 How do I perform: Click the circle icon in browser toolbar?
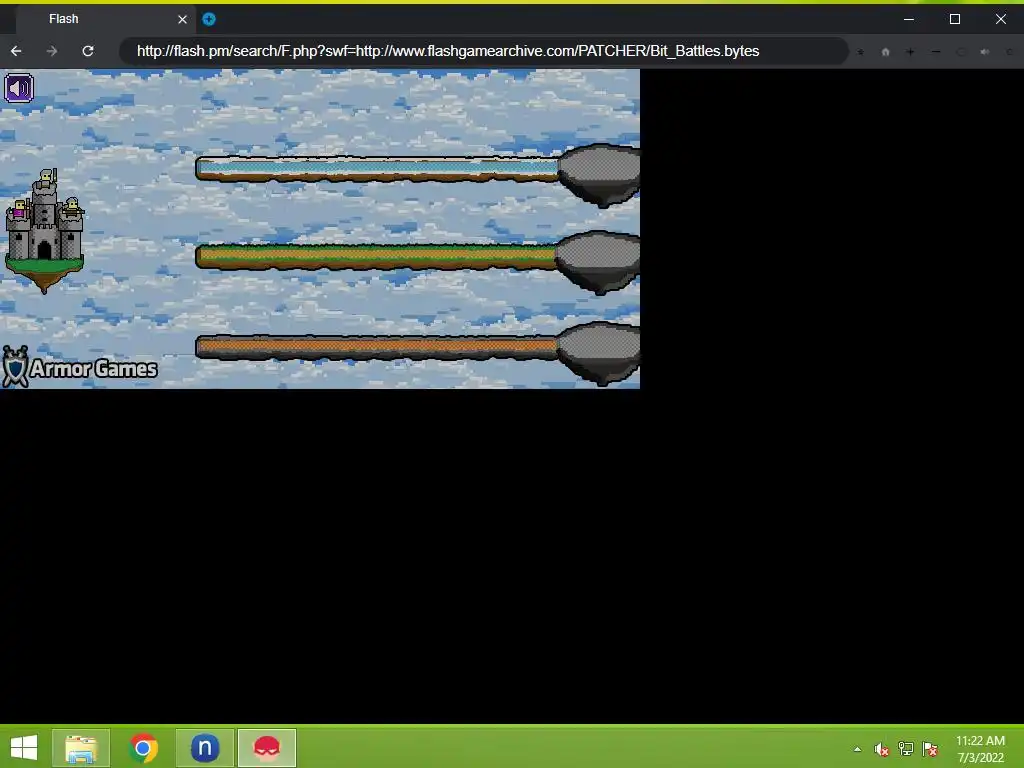tap(960, 52)
